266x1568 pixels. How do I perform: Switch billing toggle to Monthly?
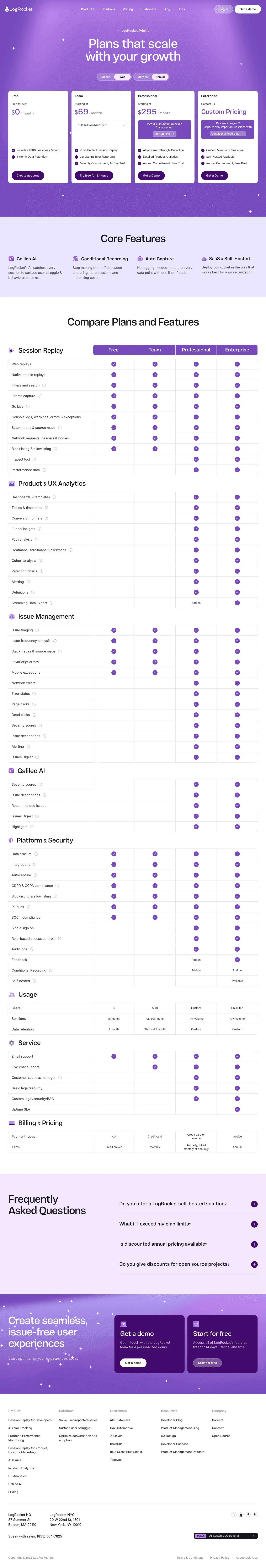[143, 77]
